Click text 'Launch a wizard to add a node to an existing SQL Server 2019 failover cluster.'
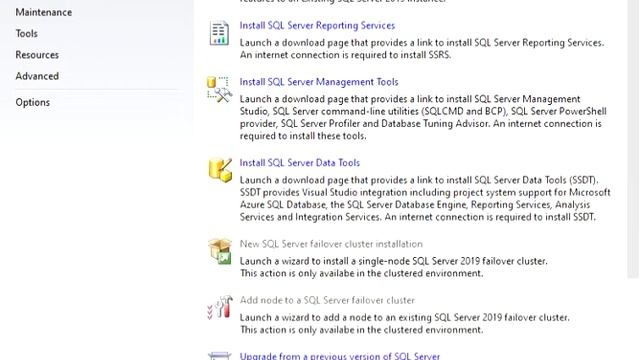The width and height of the screenshot is (640, 360). pos(404,317)
